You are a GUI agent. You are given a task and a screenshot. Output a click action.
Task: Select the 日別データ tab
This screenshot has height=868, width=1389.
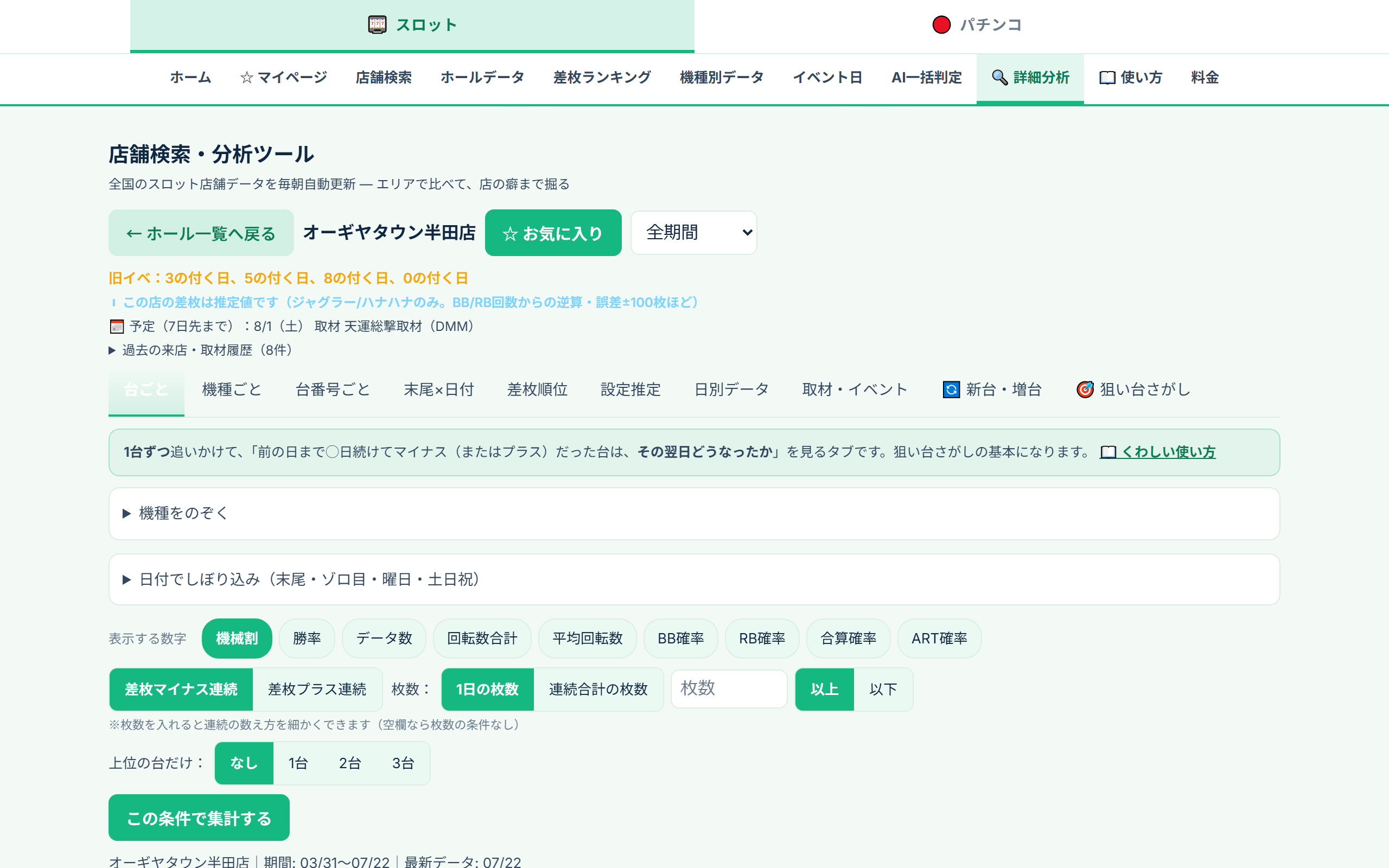(x=731, y=390)
